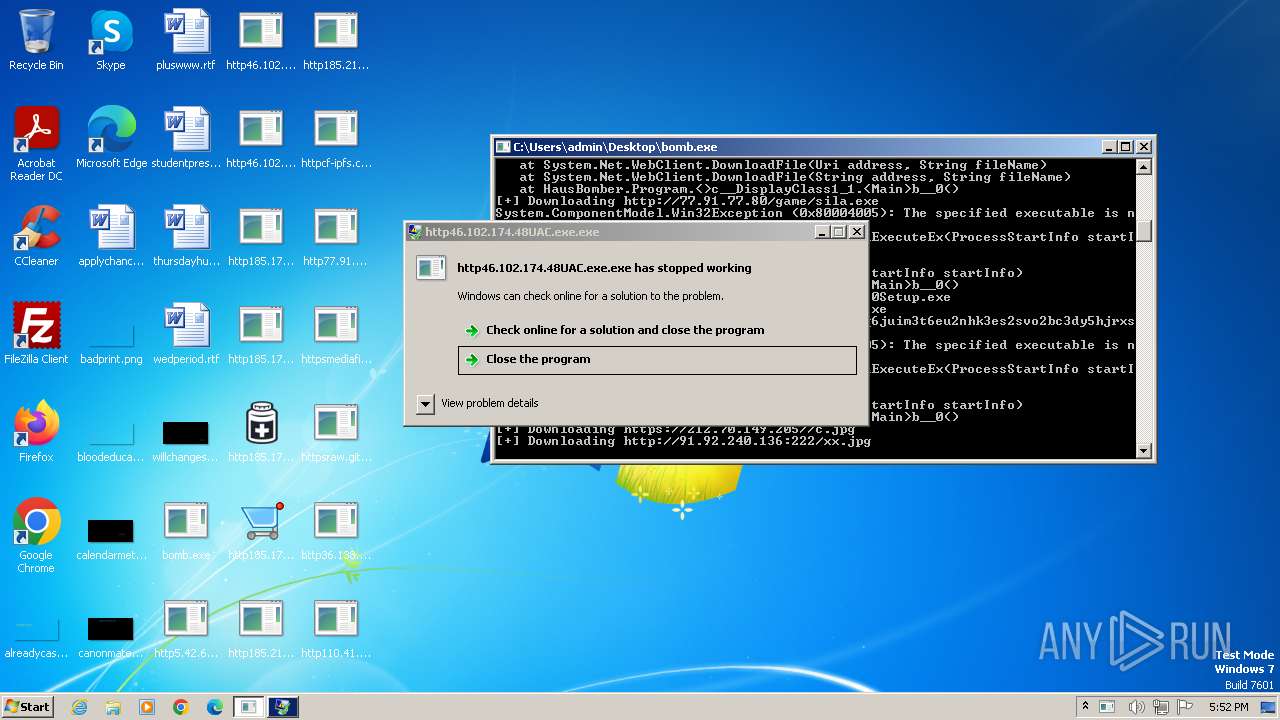This screenshot has width=1280, height=720.
Task: Select the applychanc... Word document icon
Action: (111, 237)
